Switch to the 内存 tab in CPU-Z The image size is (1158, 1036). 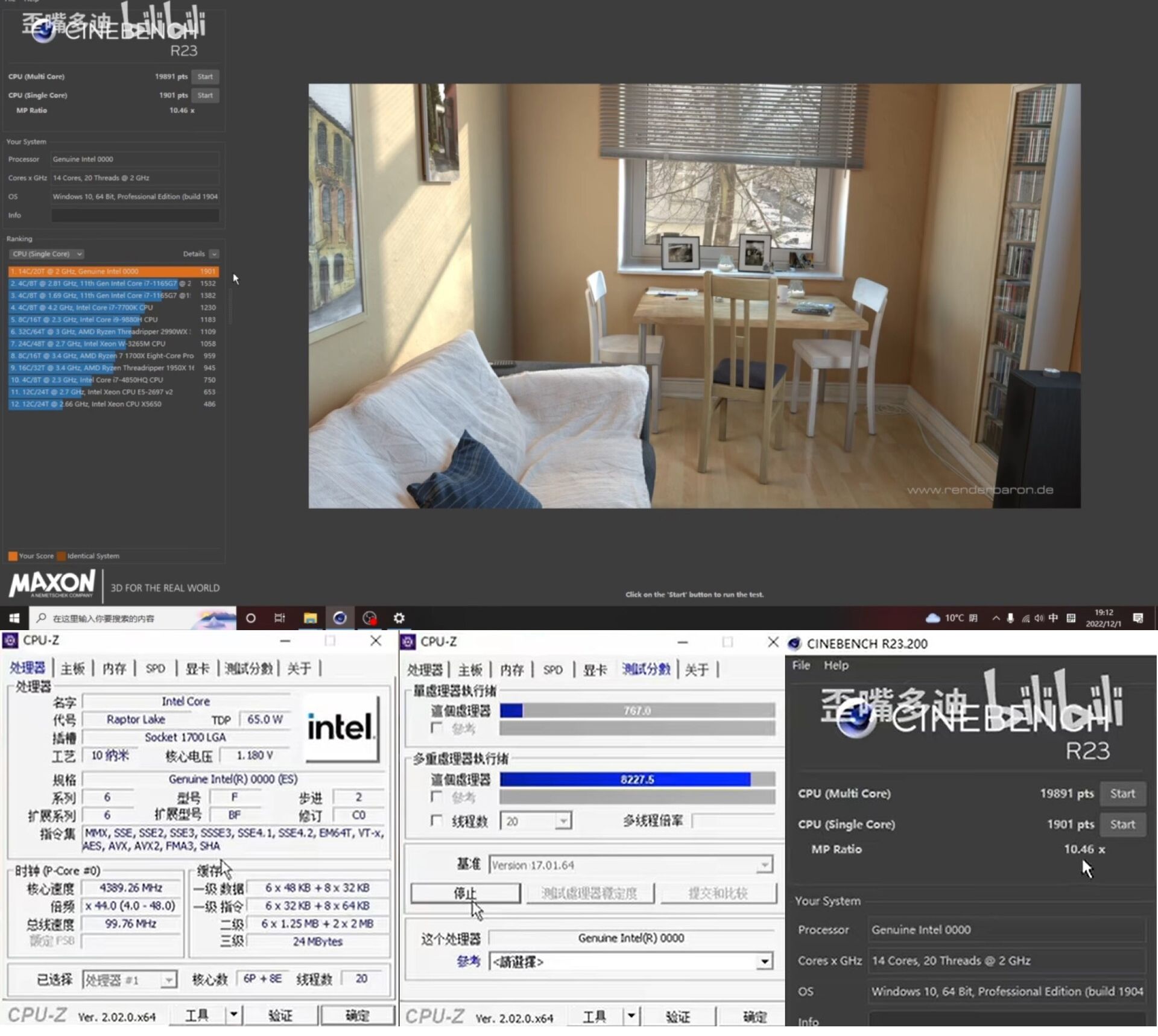point(114,668)
